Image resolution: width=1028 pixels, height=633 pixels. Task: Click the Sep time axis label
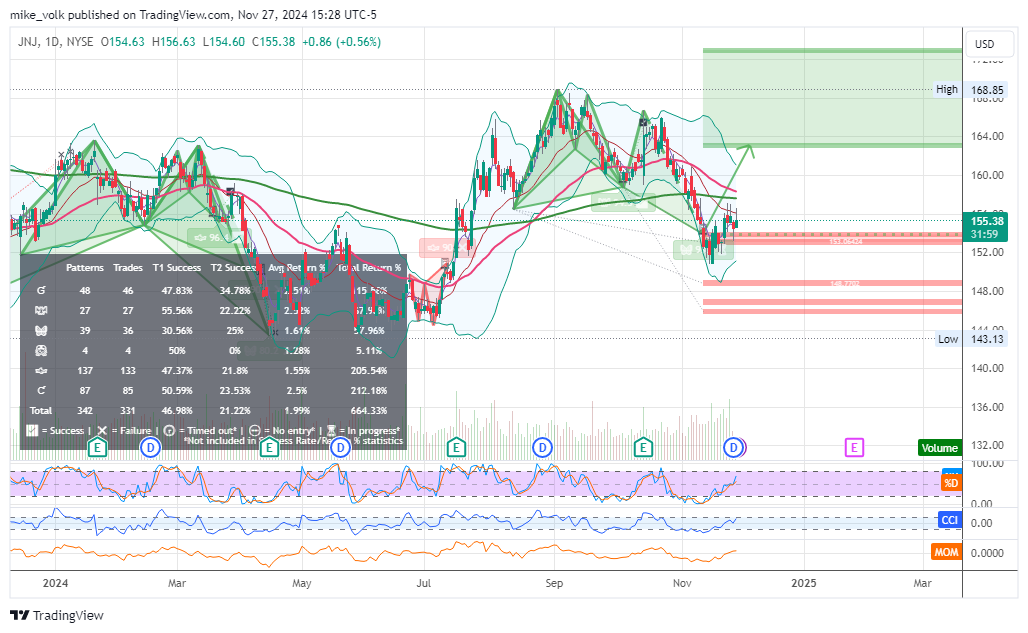(x=554, y=583)
